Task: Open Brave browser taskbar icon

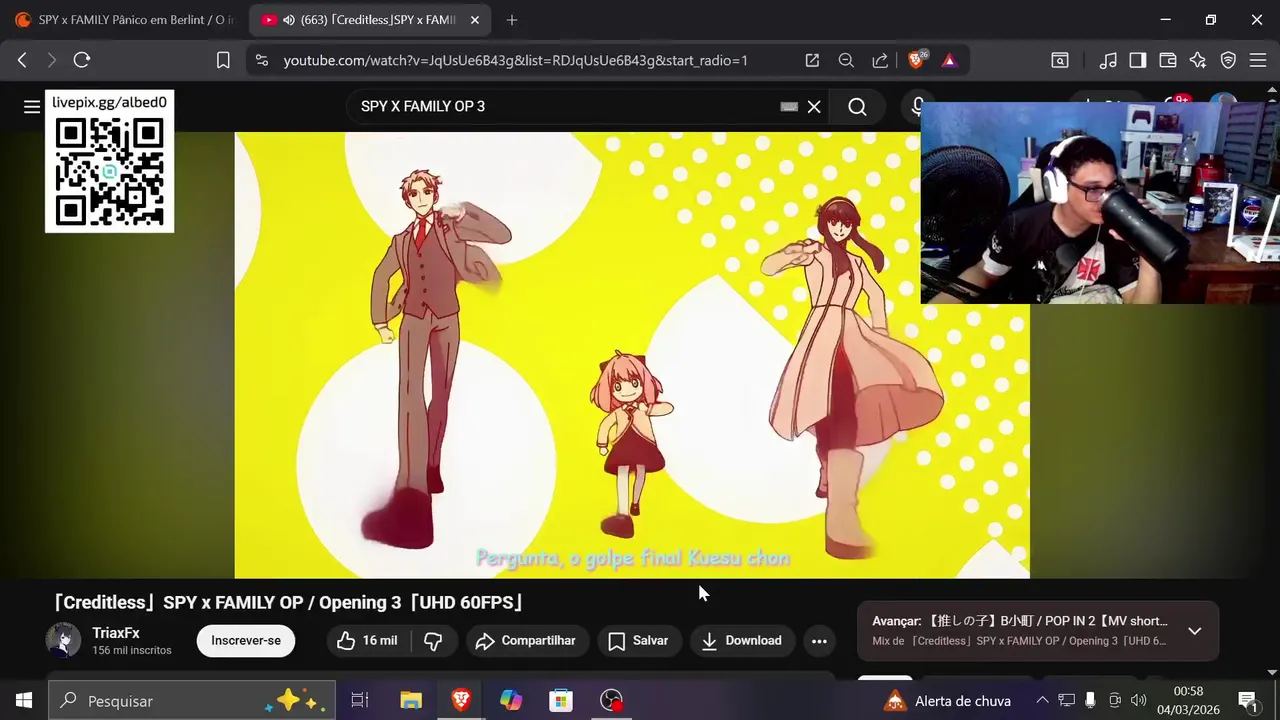Action: point(461,700)
